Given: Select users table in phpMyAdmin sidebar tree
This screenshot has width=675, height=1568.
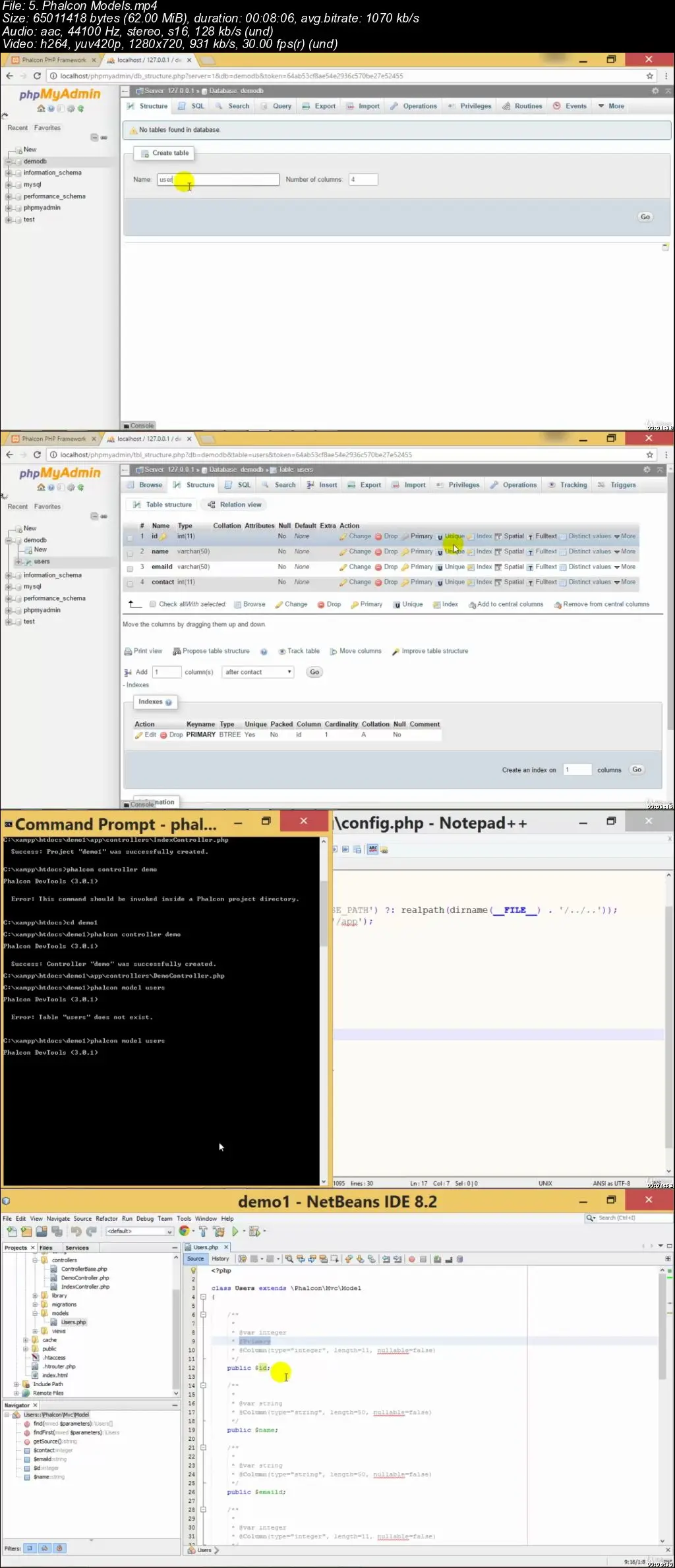Looking at the screenshot, I should coord(42,562).
